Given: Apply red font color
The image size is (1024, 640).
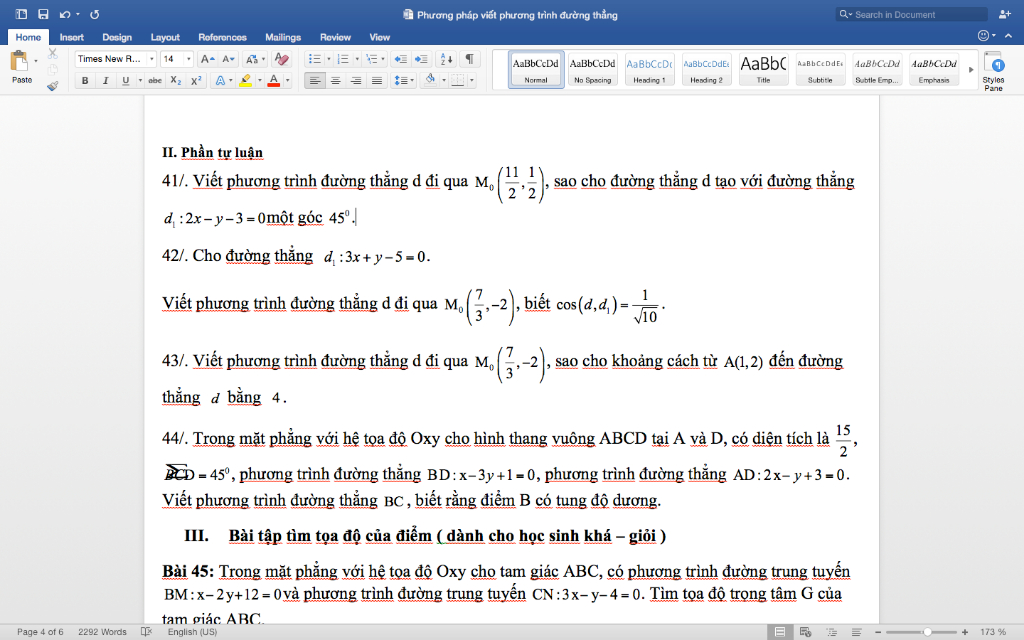Looking at the screenshot, I should click(274, 80).
